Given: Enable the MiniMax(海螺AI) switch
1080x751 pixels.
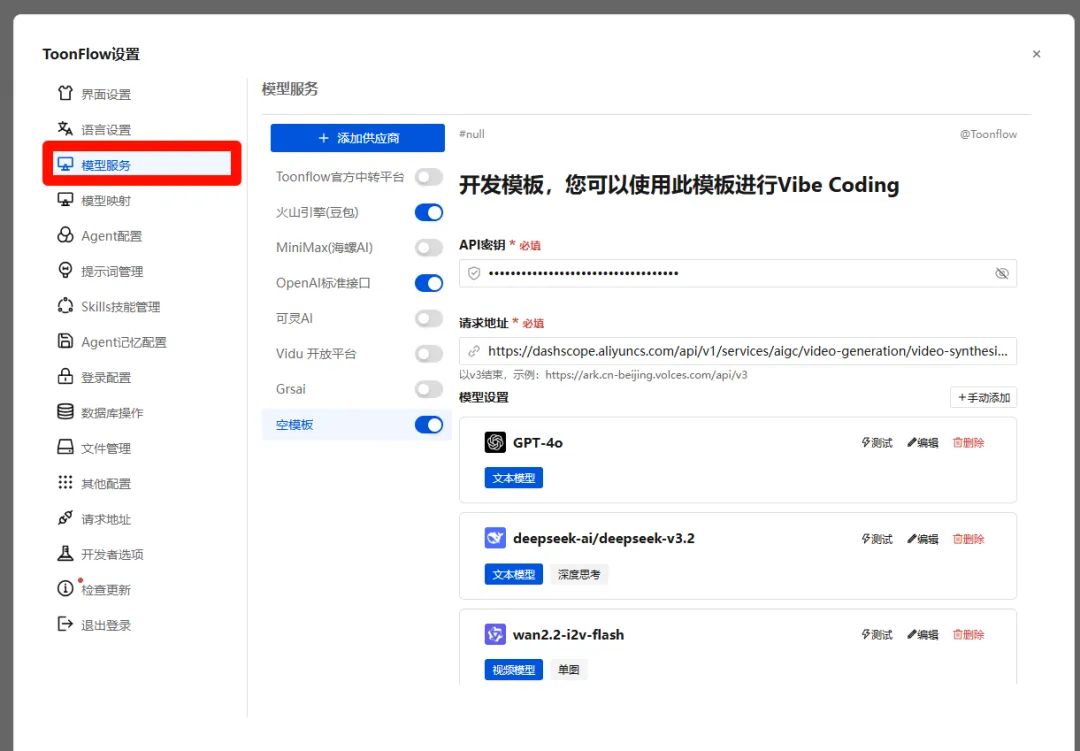Looking at the screenshot, I should point(428,247).
